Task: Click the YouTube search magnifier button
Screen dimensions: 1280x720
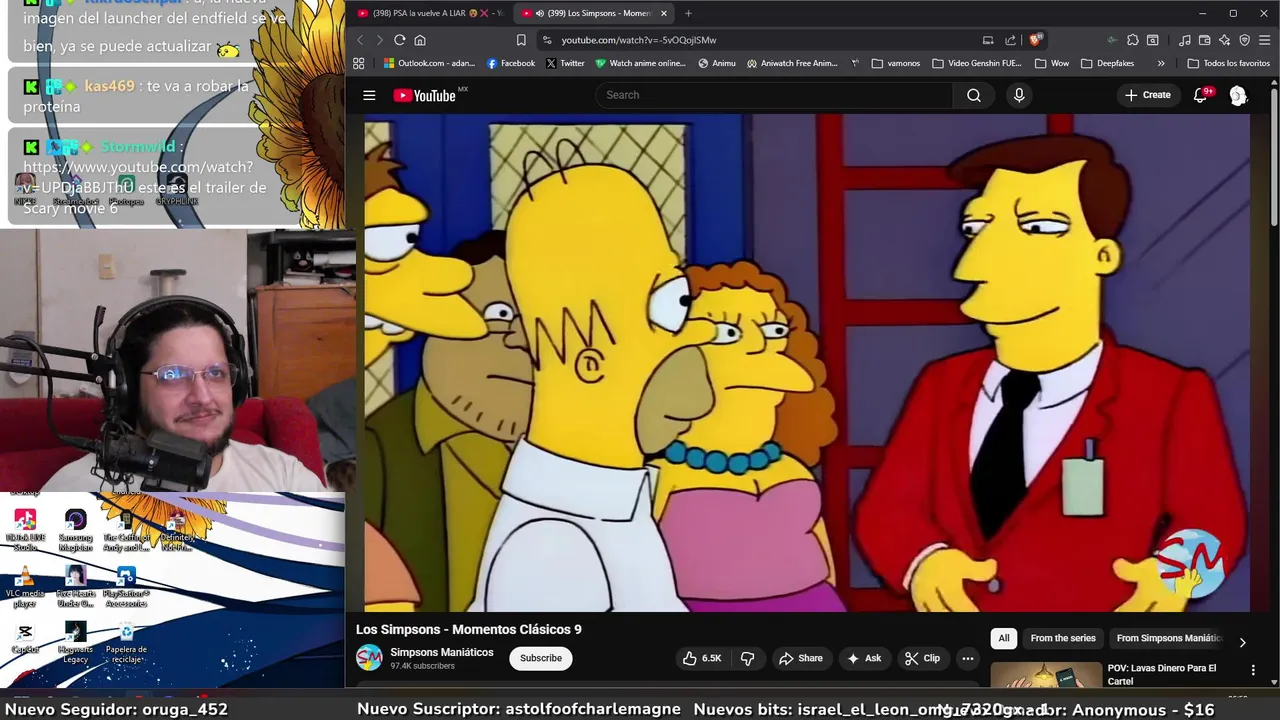Action: click(974, 95)
